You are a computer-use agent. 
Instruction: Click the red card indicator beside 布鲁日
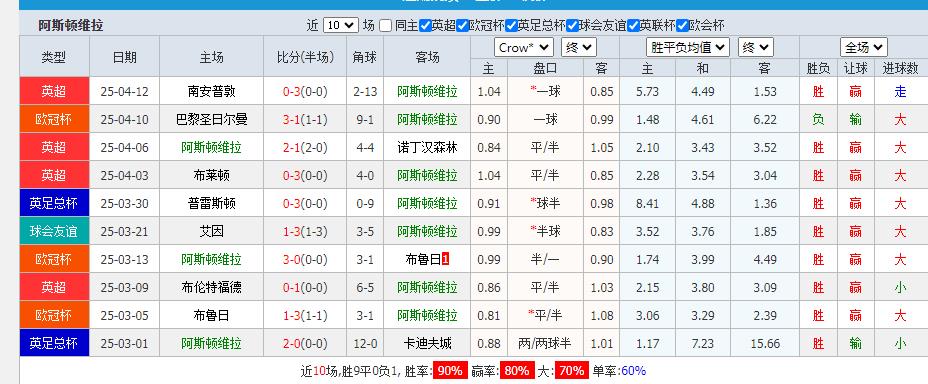(445, 259)
